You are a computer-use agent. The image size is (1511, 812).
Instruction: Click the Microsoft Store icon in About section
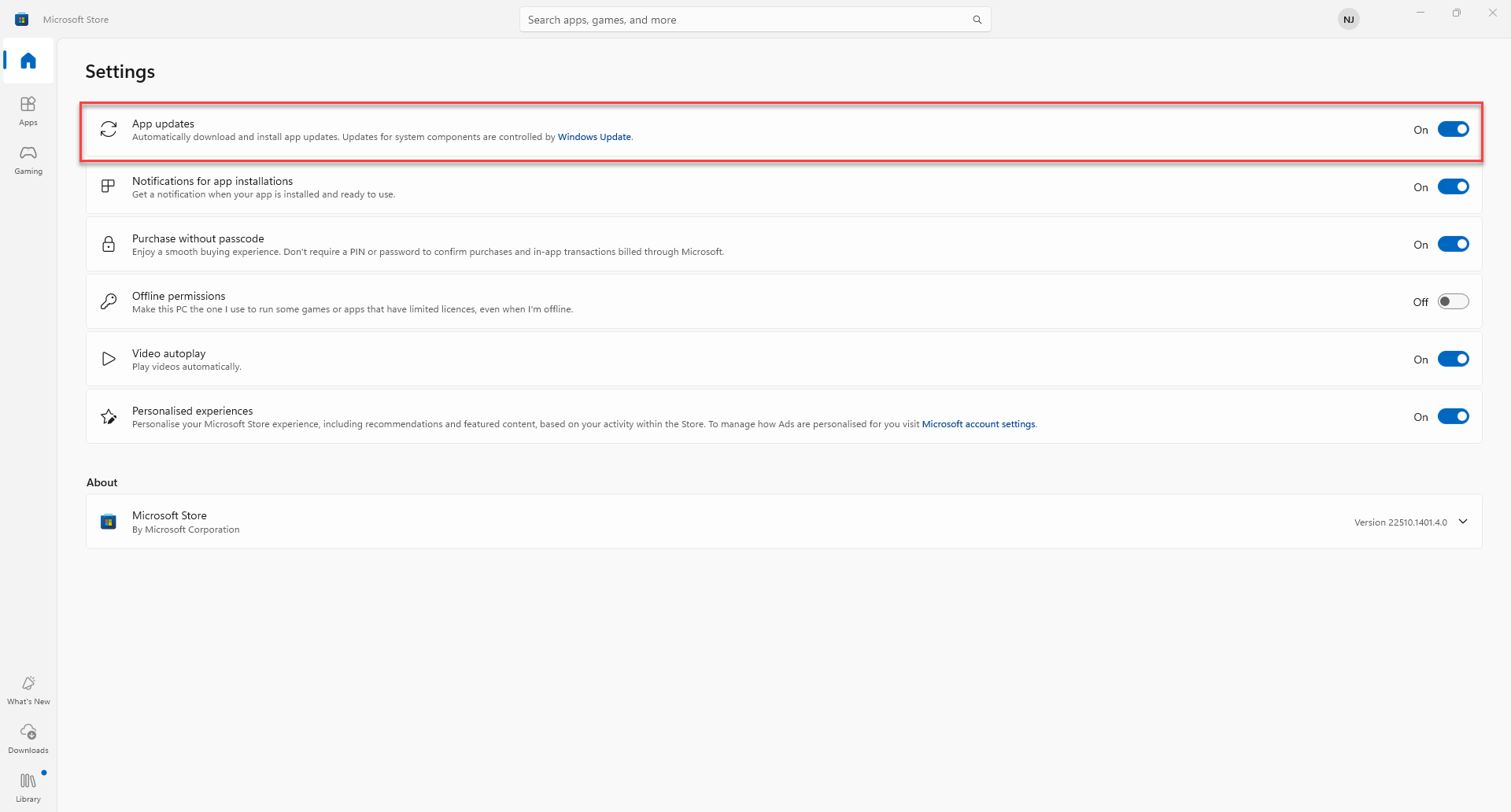click(x=109, y=521)
